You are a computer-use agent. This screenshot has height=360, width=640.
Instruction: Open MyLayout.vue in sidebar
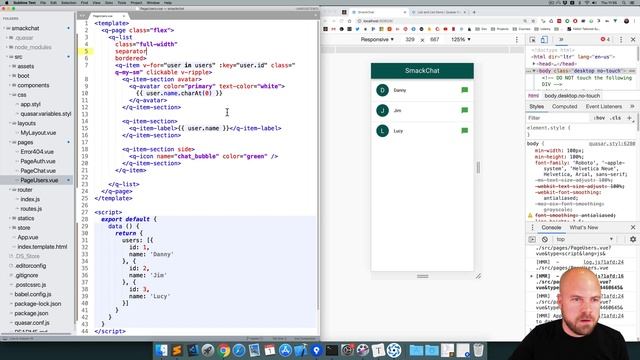coord(38,133)
